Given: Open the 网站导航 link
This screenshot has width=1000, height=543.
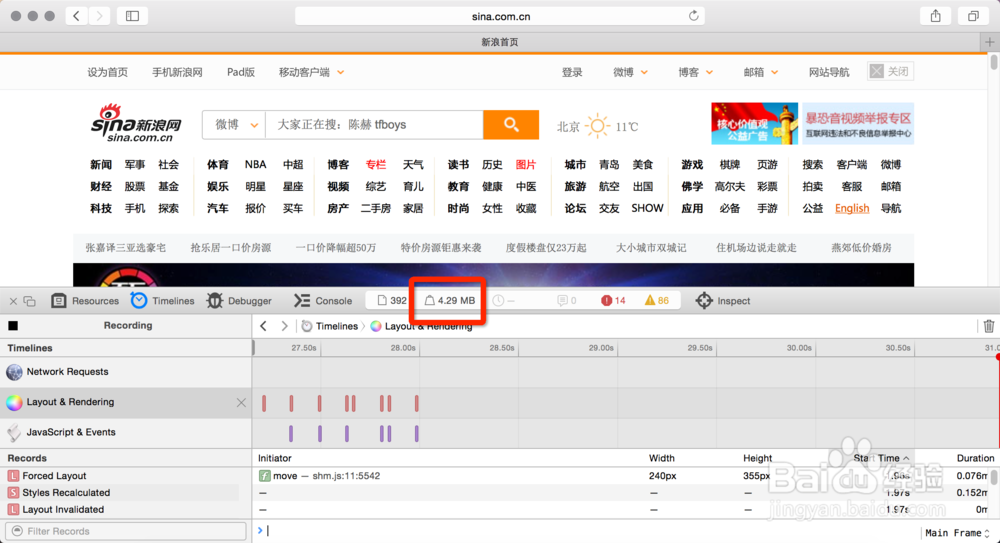Looking at the screenshot, I should 828,72.
